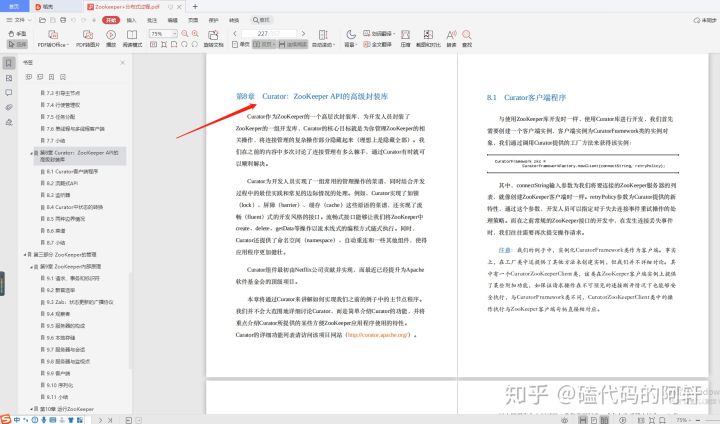The width and height of the screenshot is (720, 424).
Task: Open the bookmarks panel icon in sidebar
Action: coord(9,63)
